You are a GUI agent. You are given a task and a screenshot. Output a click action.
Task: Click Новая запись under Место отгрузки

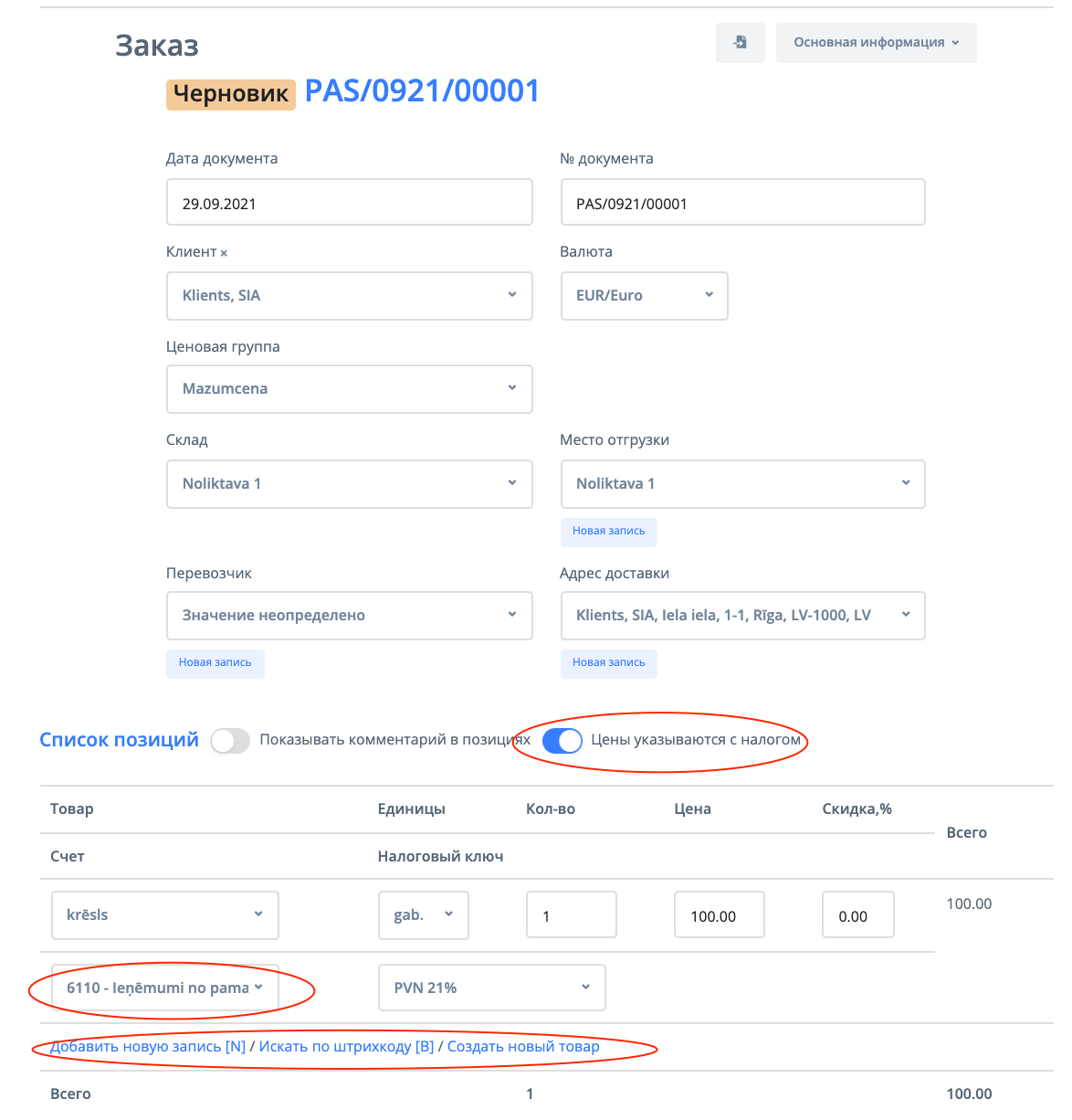[608, 532]
